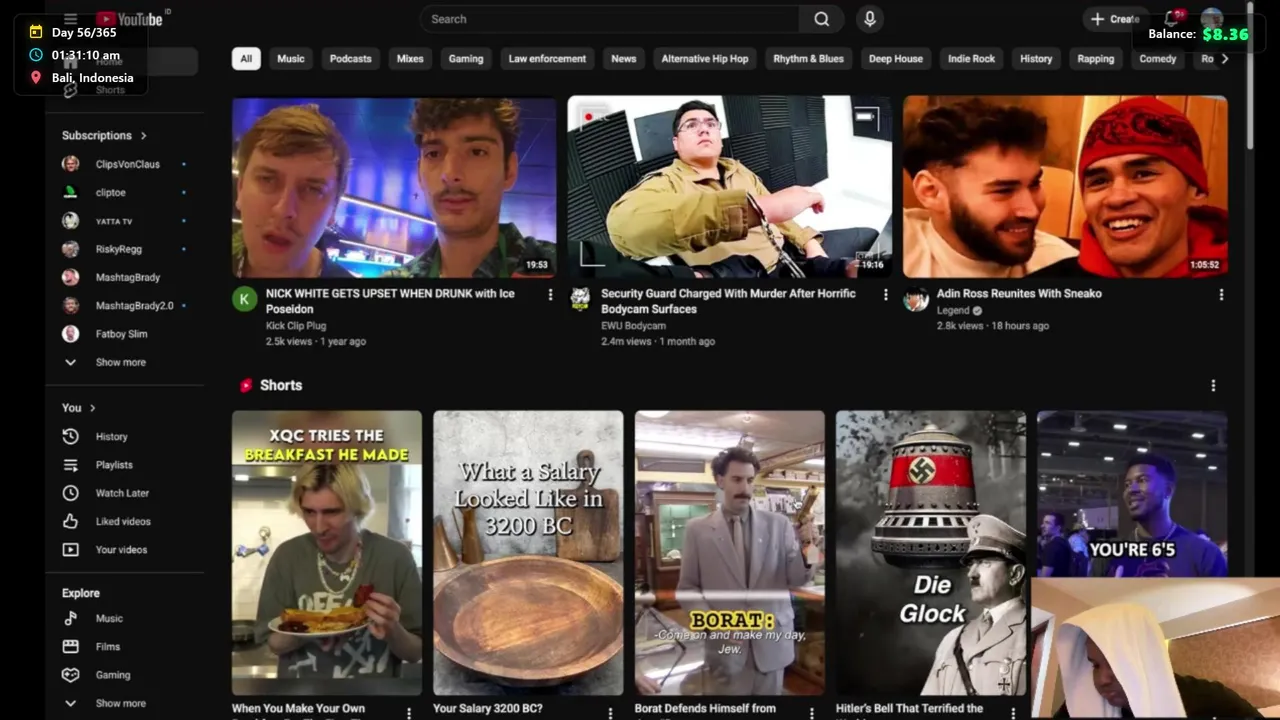Viewport: 1280px width, 720px height.
Task: Select the News filter chip
Action: pyautogui.click(x=624, y=59)
